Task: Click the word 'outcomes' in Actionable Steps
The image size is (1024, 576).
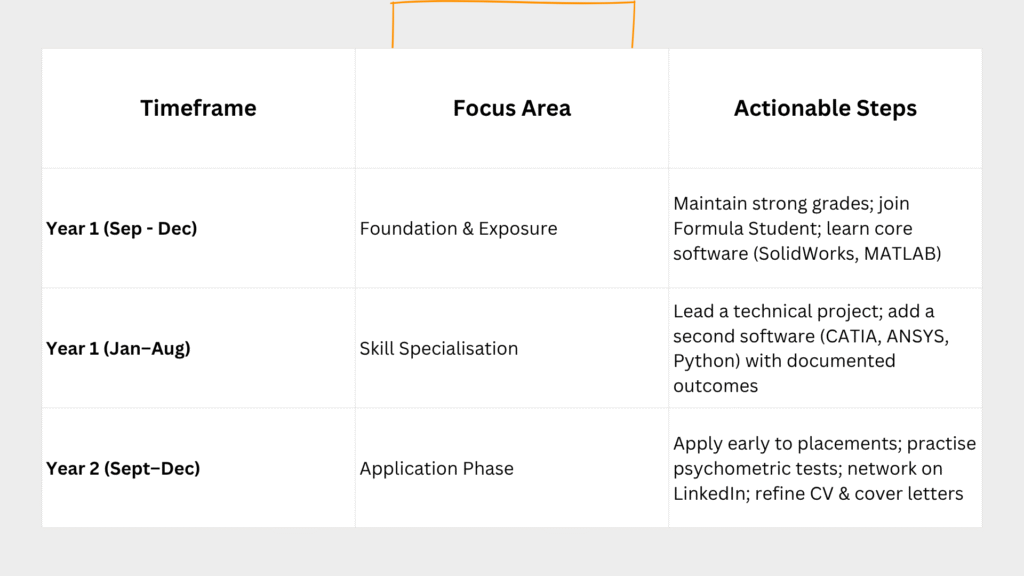Action: [715, 385]
